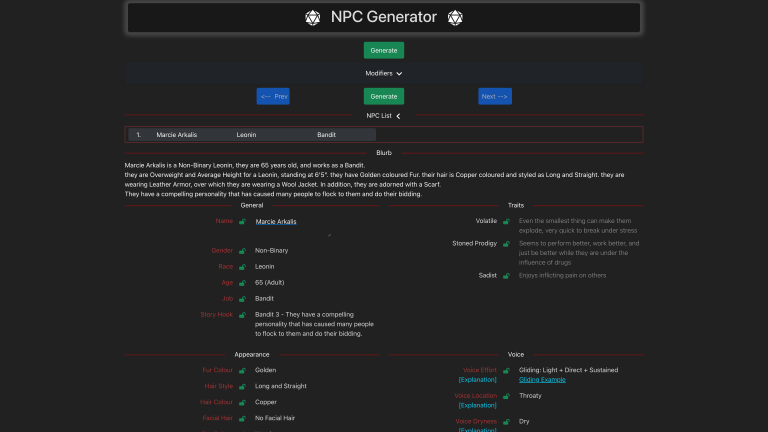Collapse the NPC List section
The width and height of the screenshot is (768, 432).
[x=383, y=116]
